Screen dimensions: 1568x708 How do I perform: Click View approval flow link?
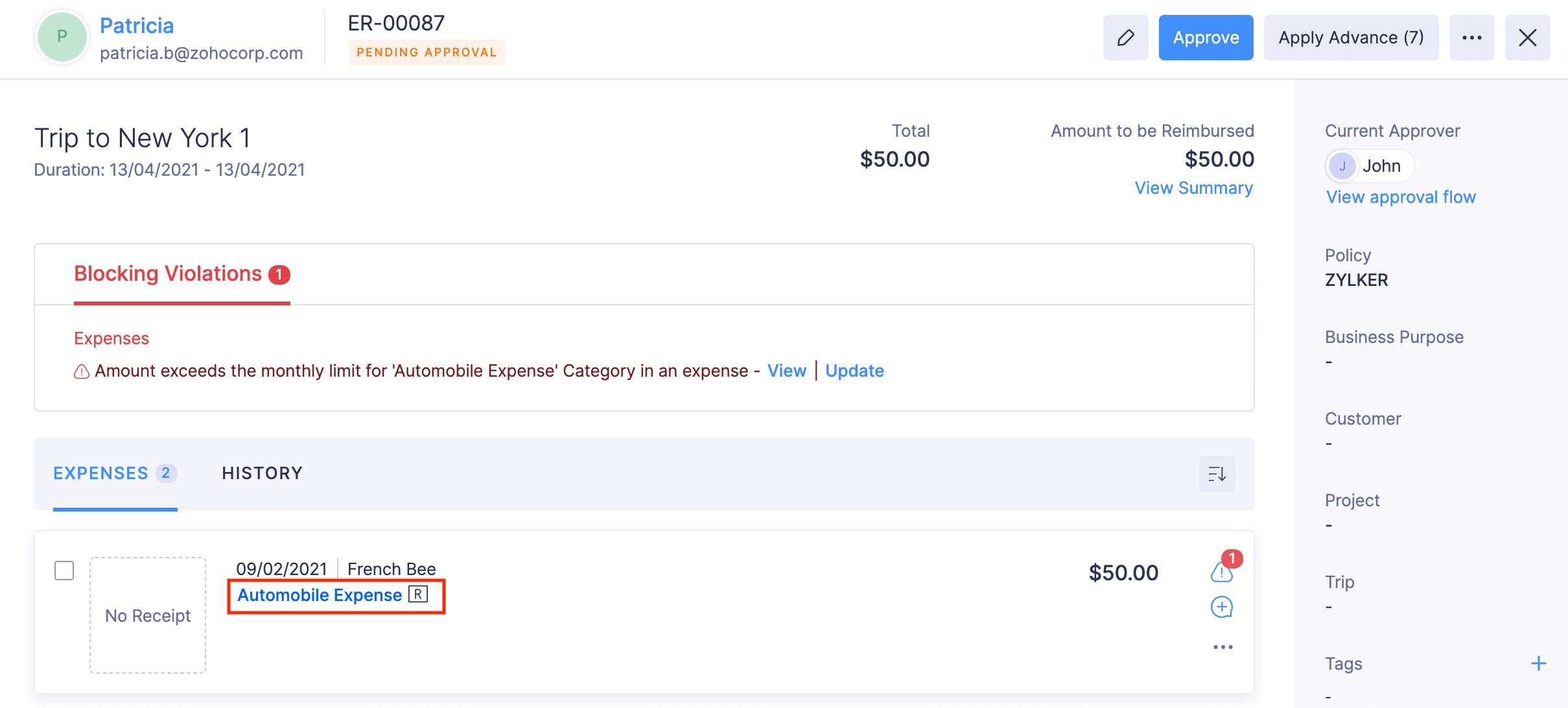pos(1401,197)
